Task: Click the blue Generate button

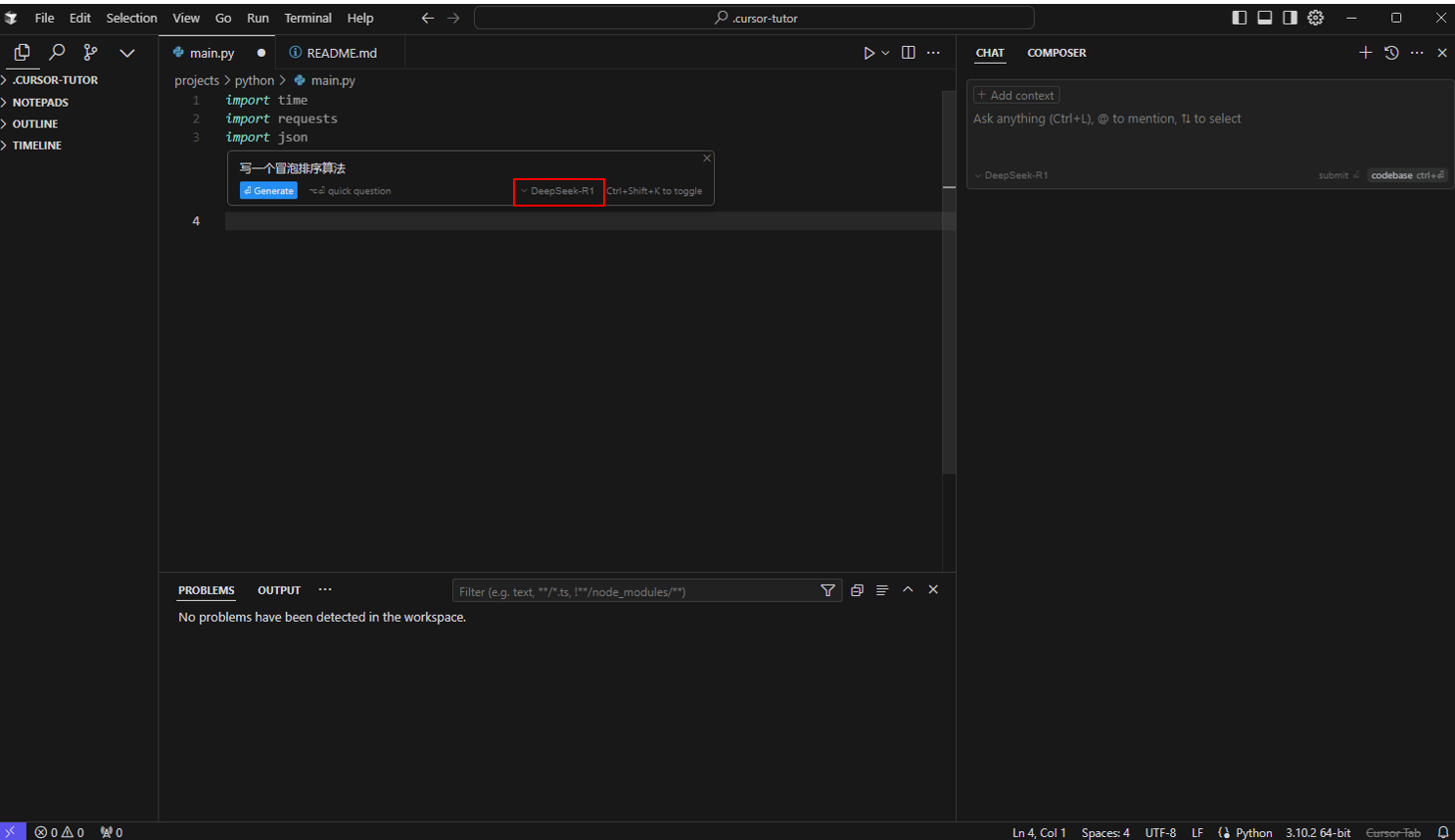Action: click(x=268, y=191)
